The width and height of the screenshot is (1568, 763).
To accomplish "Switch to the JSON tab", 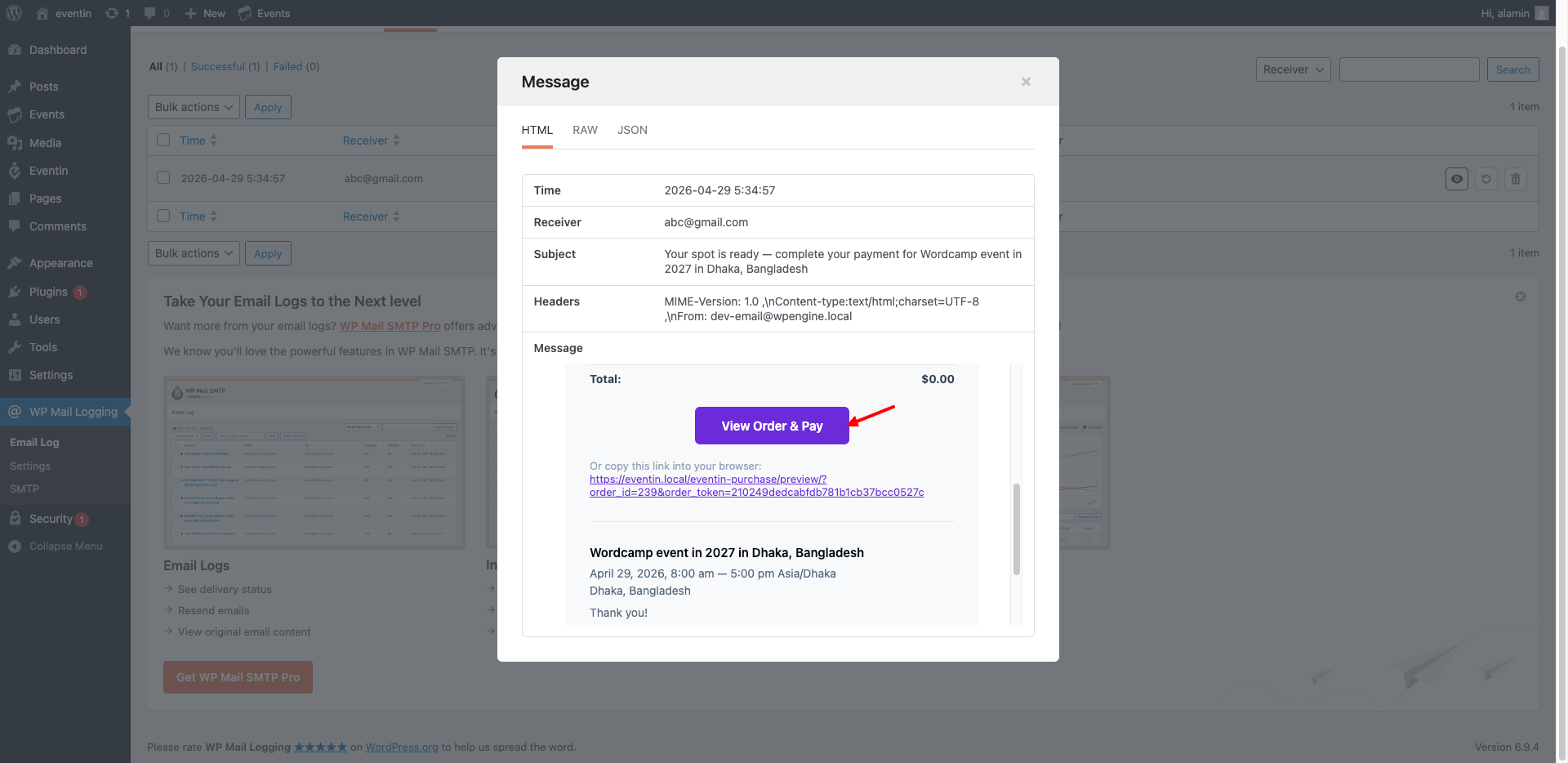I will [632, 130].
